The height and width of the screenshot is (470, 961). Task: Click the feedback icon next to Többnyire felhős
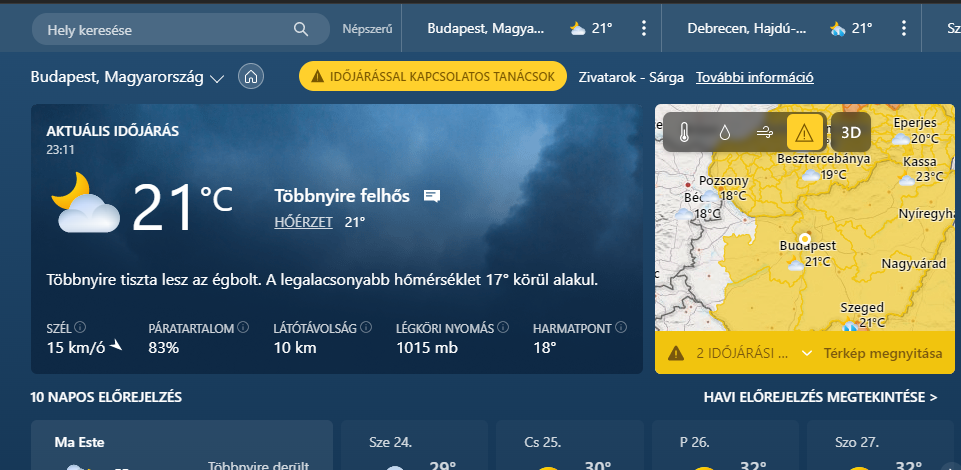coord(431,196)
